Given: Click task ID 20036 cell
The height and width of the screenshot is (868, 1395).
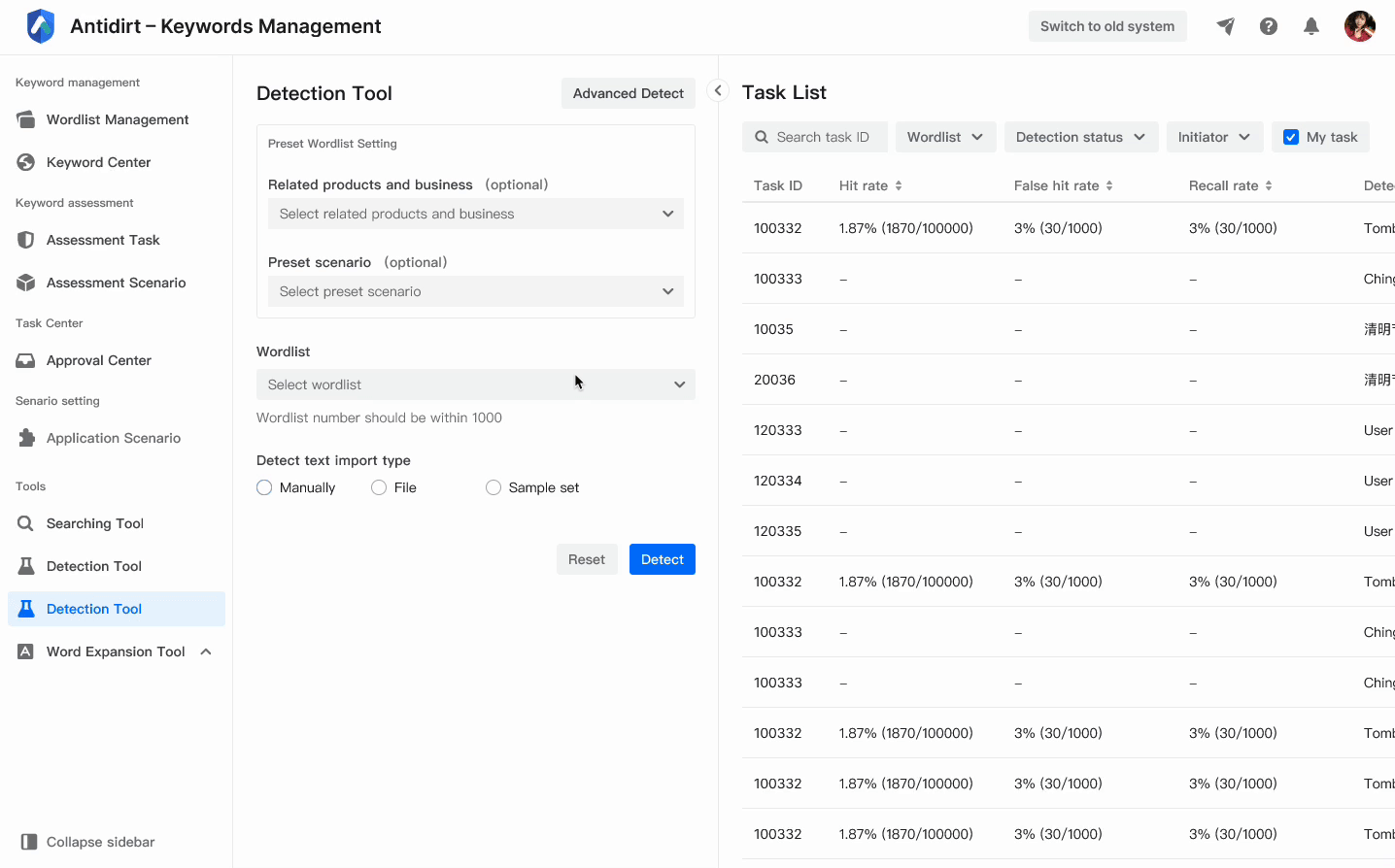Looking at the screenshot, I should tap(774, 380).
